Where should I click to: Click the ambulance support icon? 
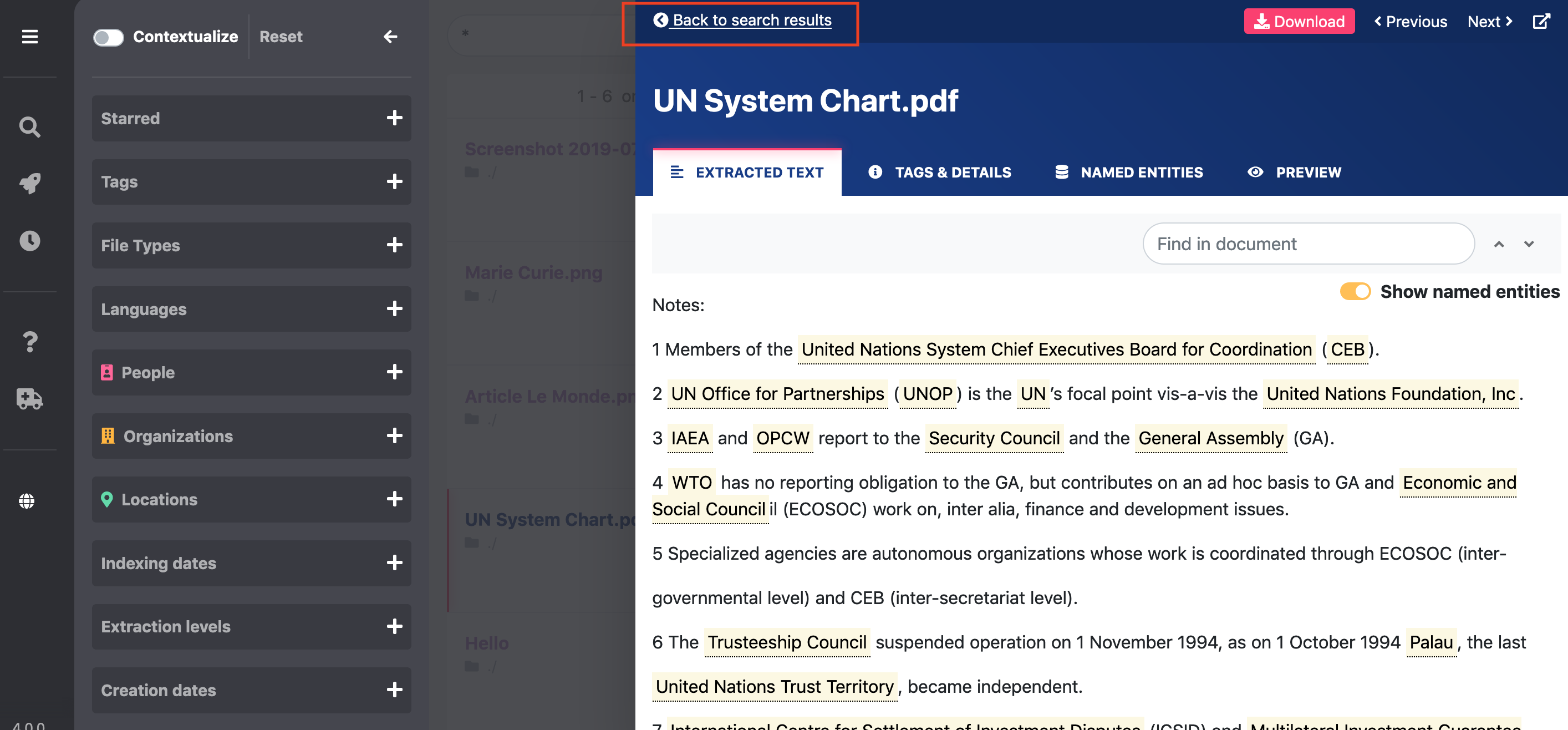29,399
